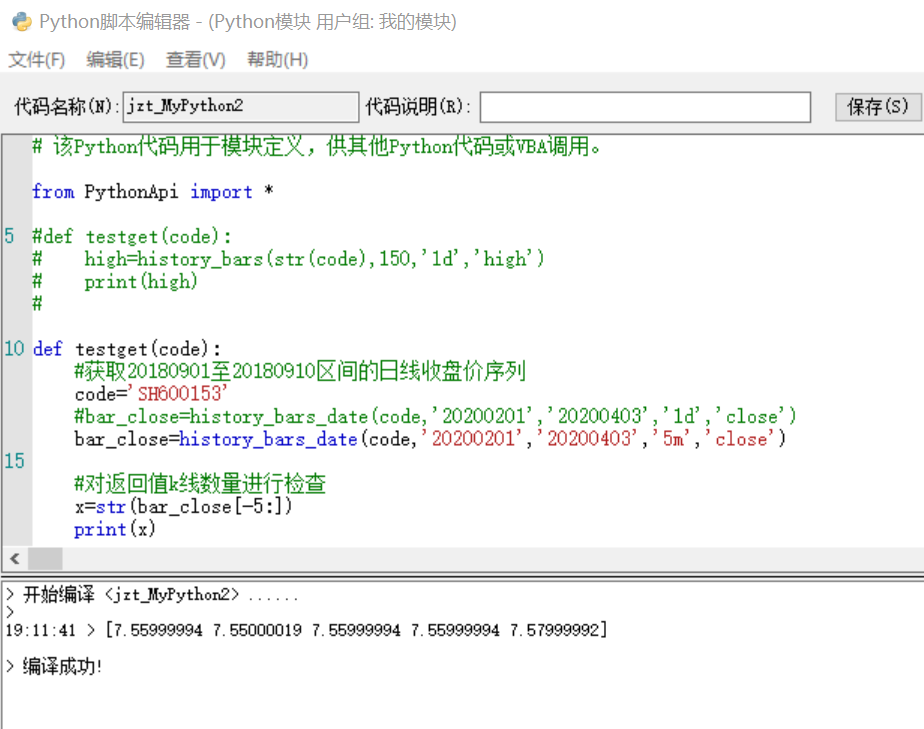Click the commented history_bars line with 150
The image size is (924, 729).
click(x=288, y=259)
